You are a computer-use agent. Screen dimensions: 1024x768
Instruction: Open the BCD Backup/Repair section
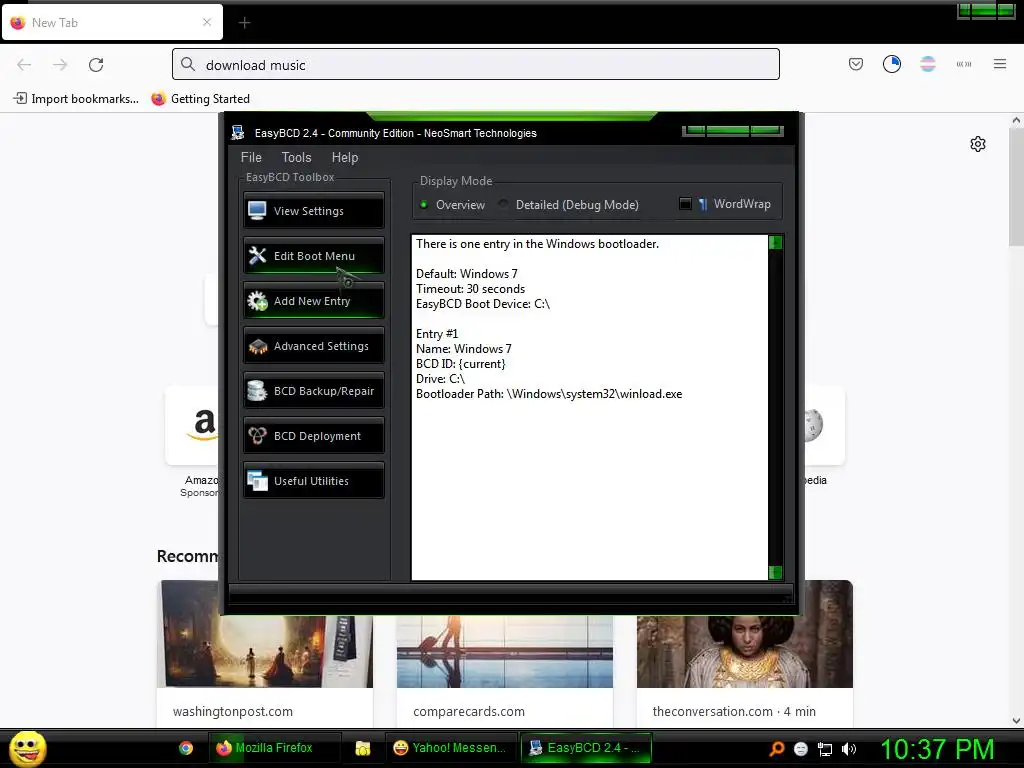pyautogui.click(x=313, y=391)
